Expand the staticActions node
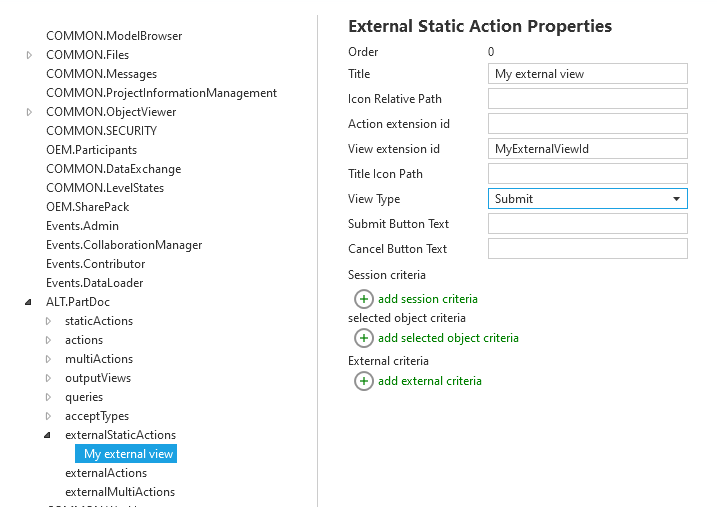This screenshot has width=717, height=507. click(49, 321)
